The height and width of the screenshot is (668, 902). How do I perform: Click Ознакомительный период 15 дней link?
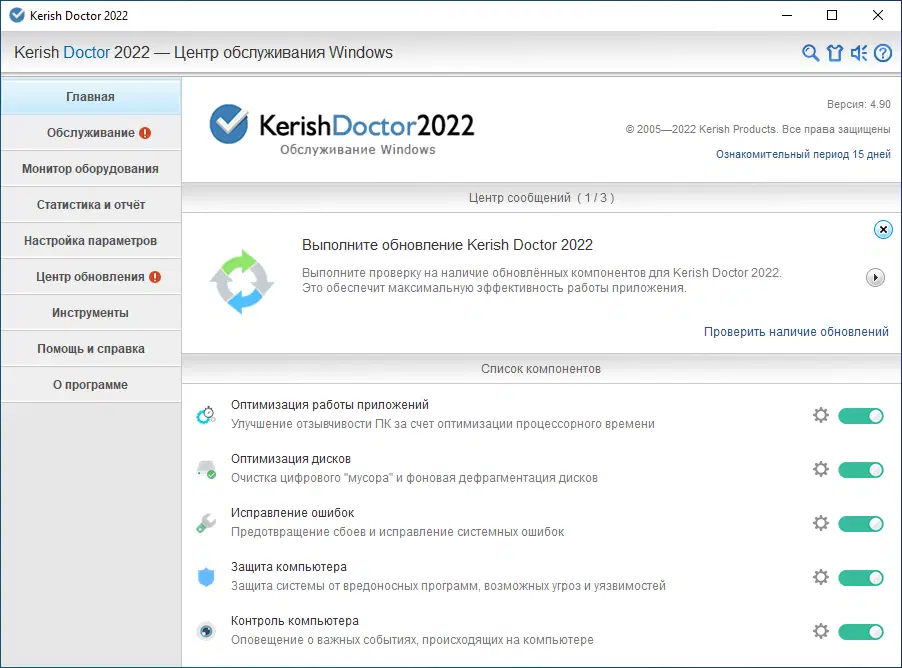click(803, 154)
